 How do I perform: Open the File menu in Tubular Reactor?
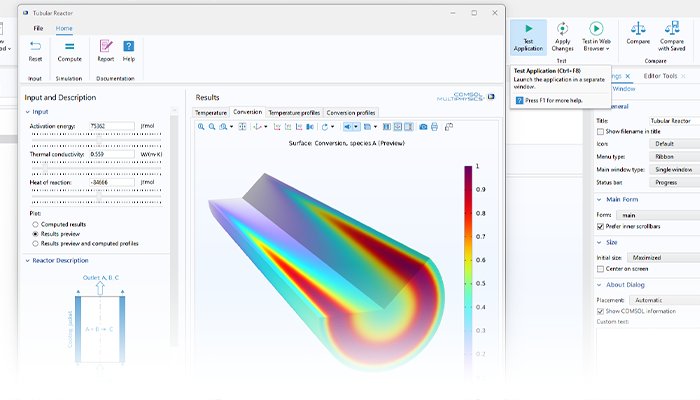click(x=38, y=28)
